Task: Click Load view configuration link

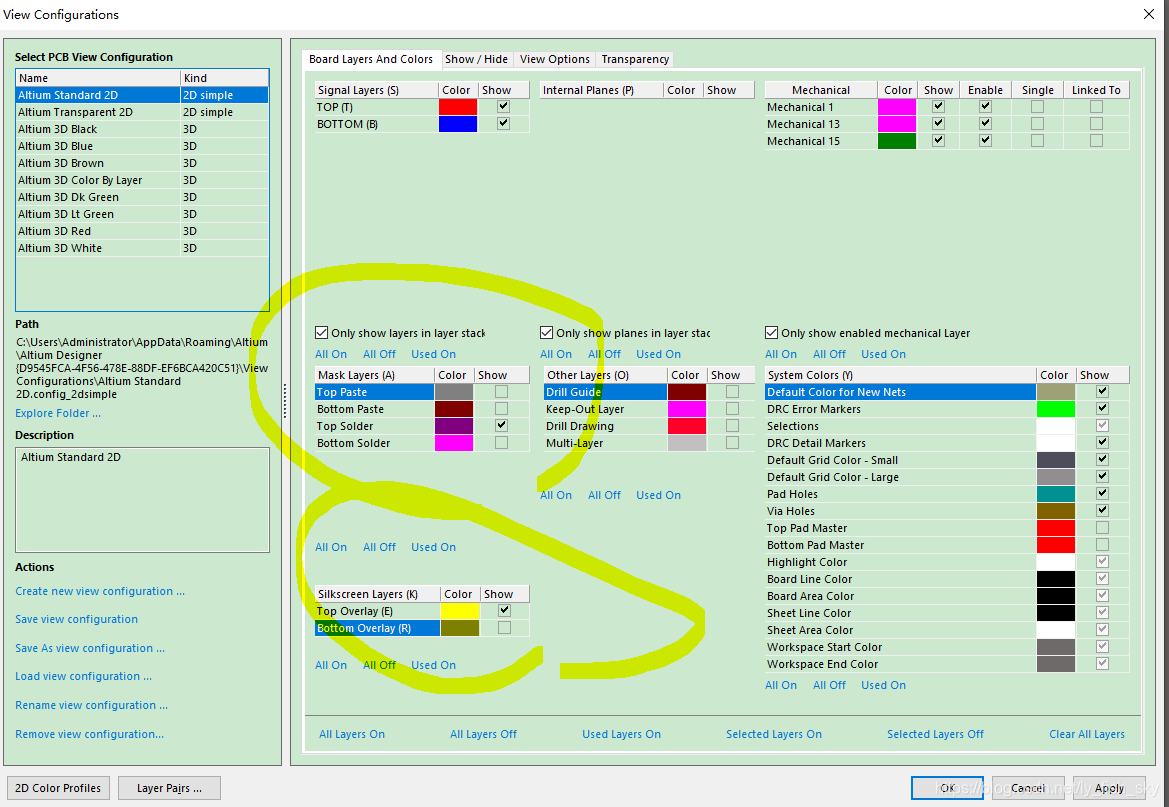Action: click(84, 676)
